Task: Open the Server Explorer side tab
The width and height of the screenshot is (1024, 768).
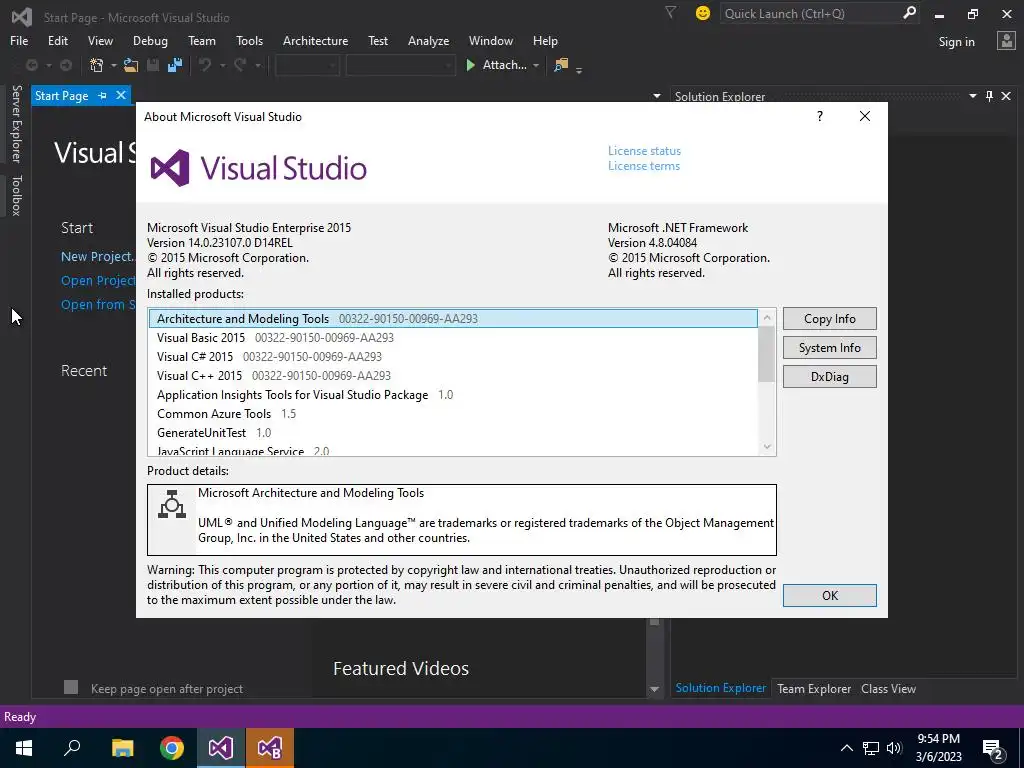Action: (x=16, y=123)
